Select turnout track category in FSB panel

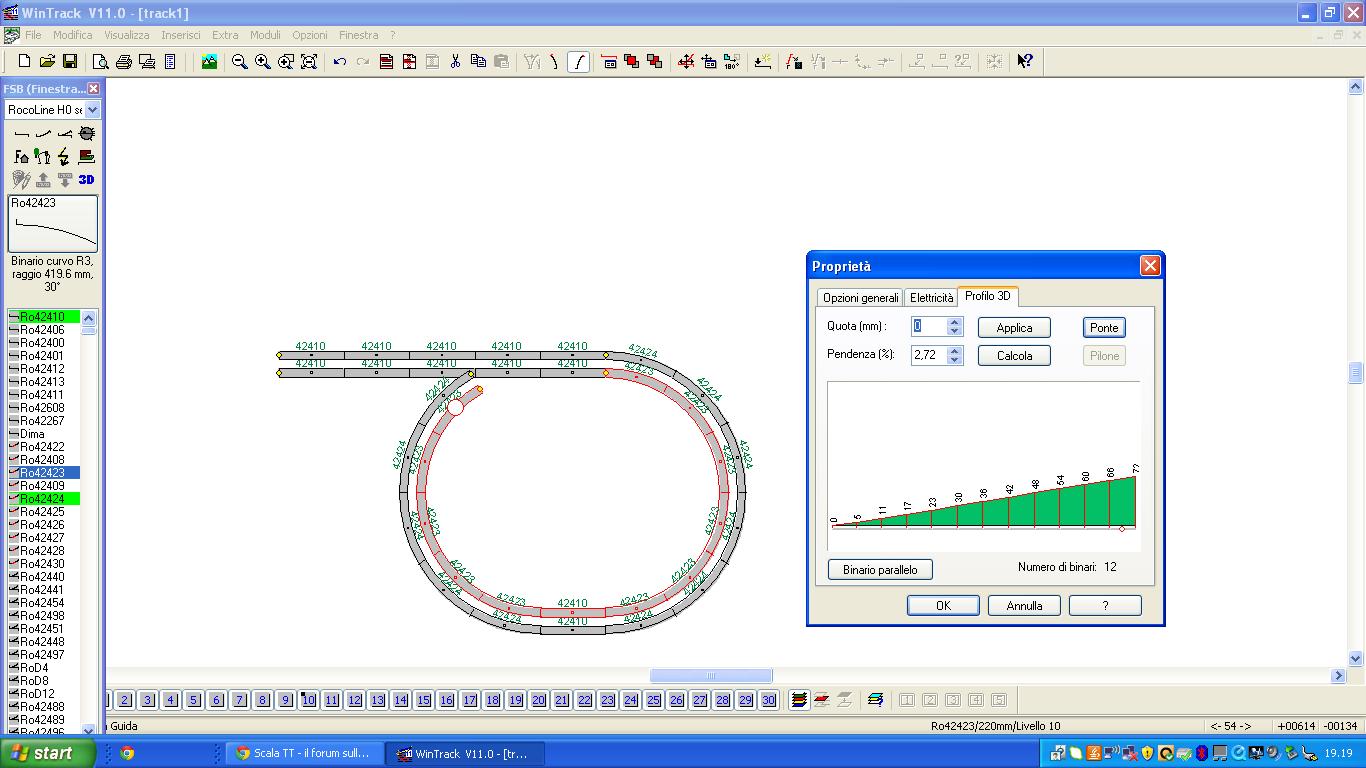point(65,133)
